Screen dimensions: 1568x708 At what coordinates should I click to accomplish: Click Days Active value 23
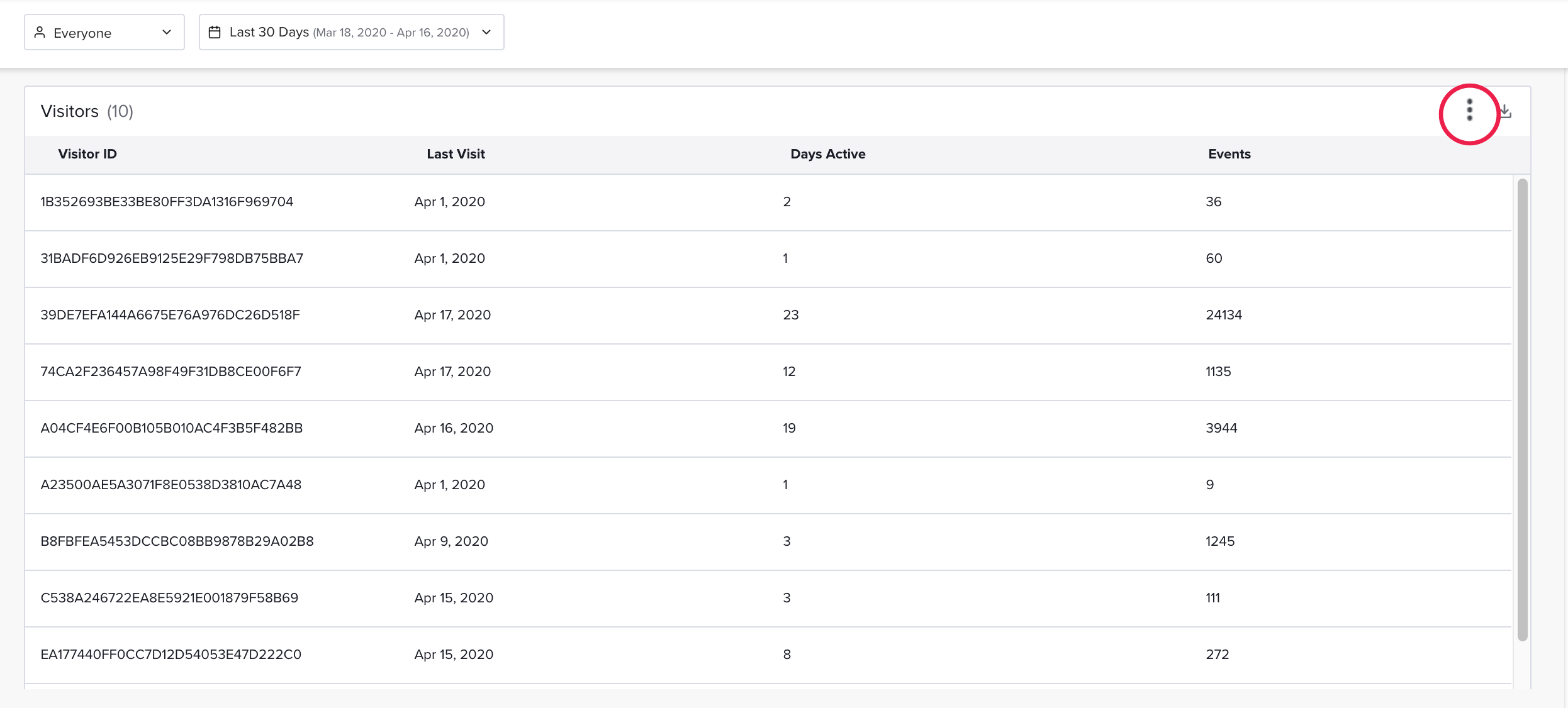pos(791,315)
